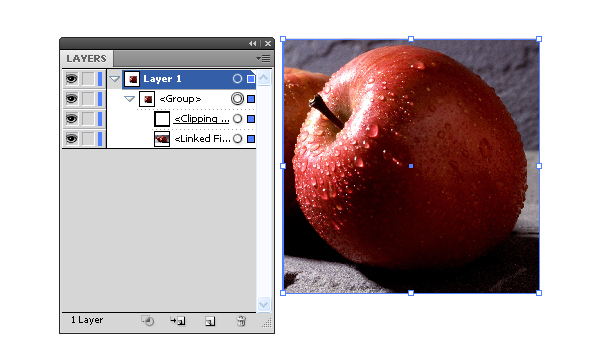Toggle visibility of the Clipping path item
Viewport: 600px width, 362px height.
(72, 119)
